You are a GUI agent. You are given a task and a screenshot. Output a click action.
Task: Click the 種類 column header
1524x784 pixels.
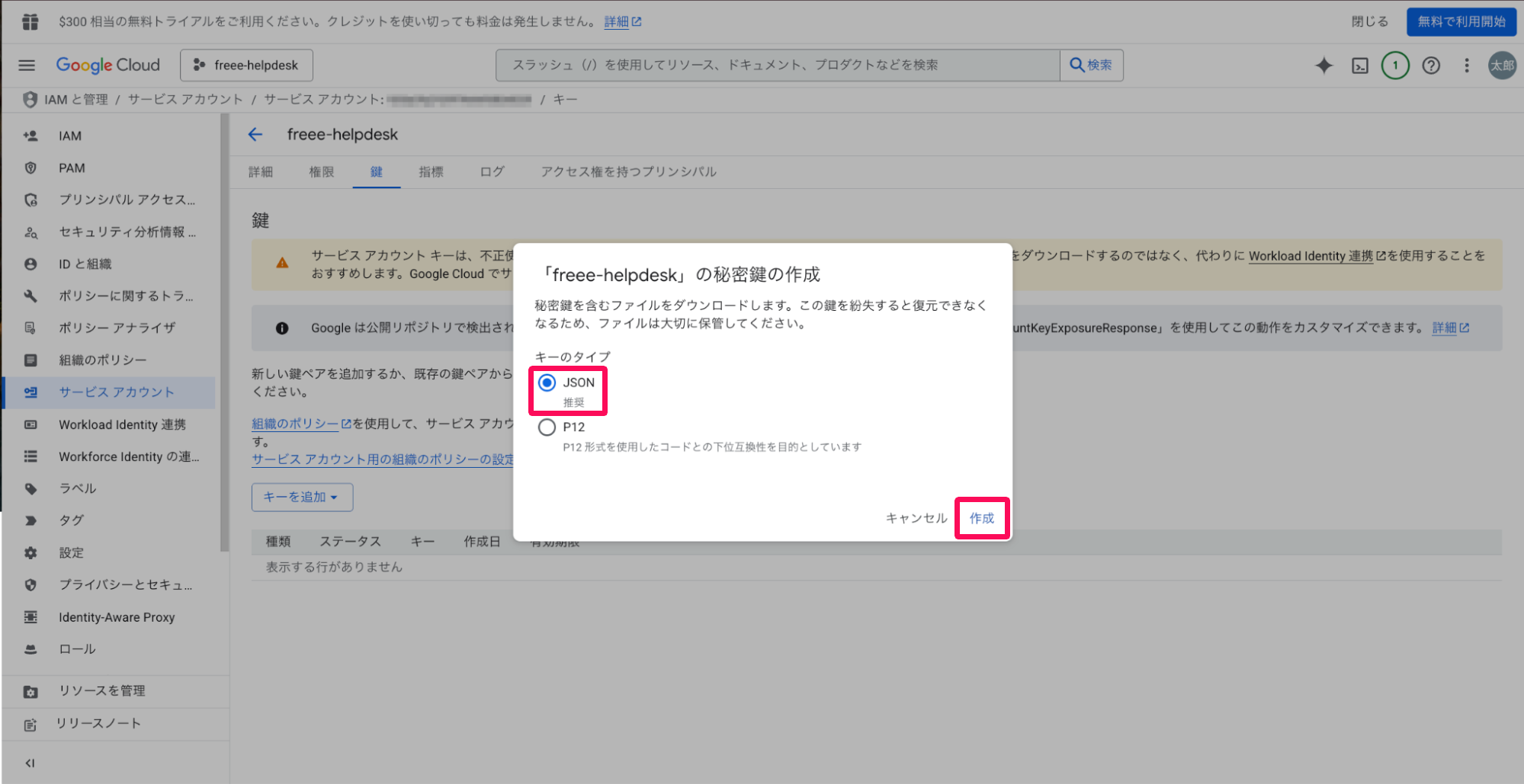[278, 542]
